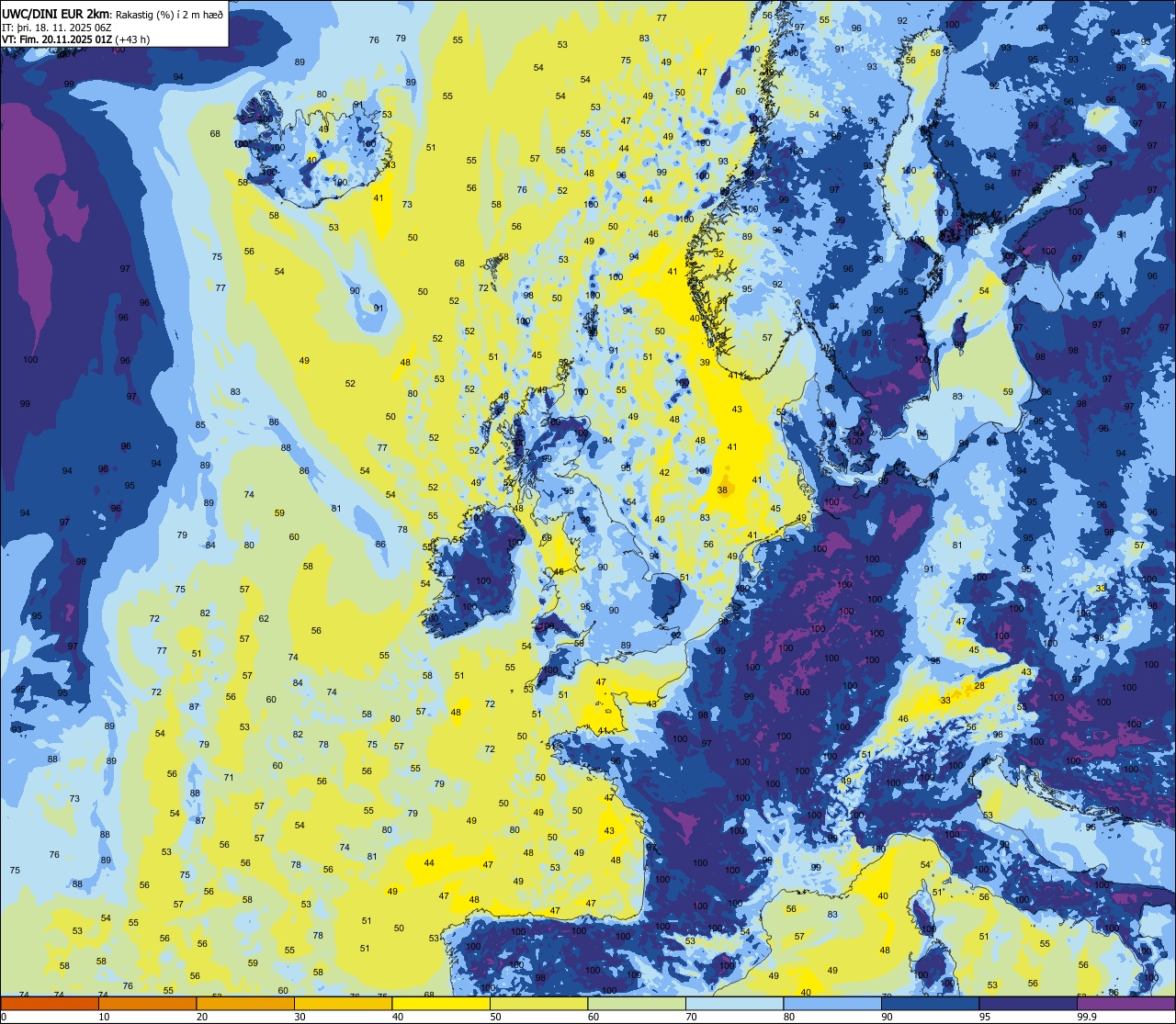This screenshot has width=1176, height=1024.
Task: Choose the dark blue 90–95 legend band
Action: tap(930, 1003)
